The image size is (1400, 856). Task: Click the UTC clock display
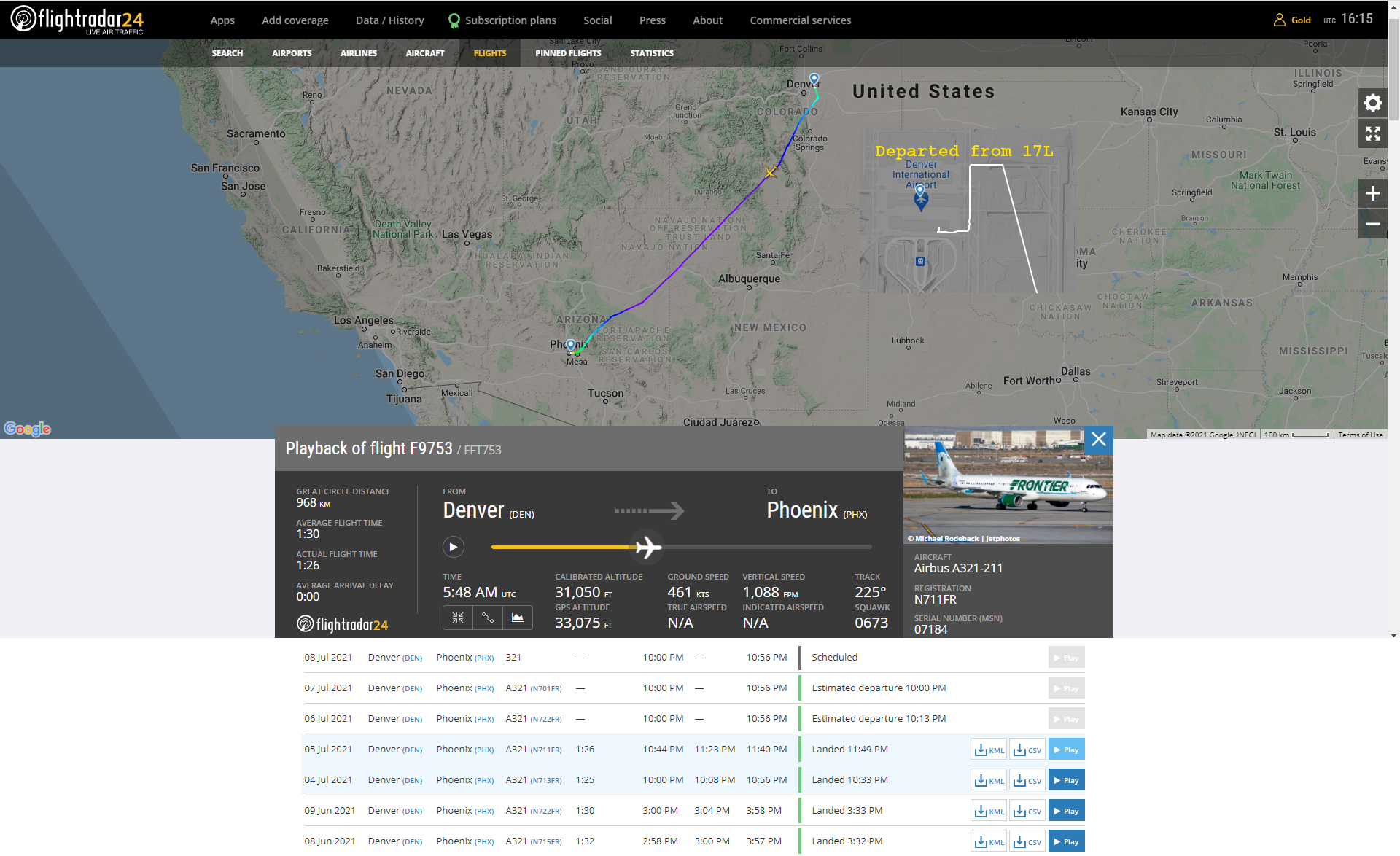(x=1348, y=19)
